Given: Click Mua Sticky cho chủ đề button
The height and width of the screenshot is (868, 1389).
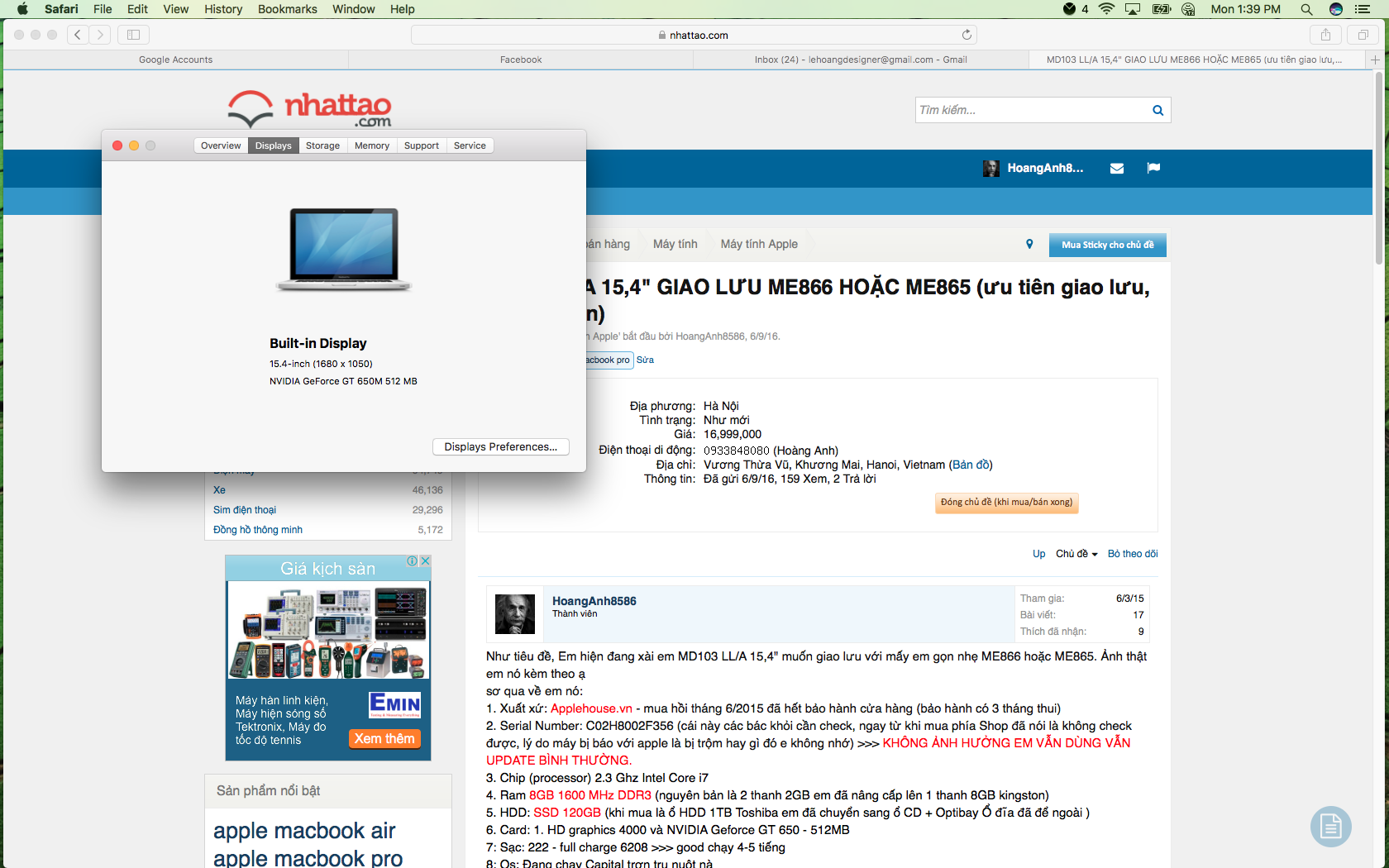Looking at the screenshot, I should (x=1107, y=245).
